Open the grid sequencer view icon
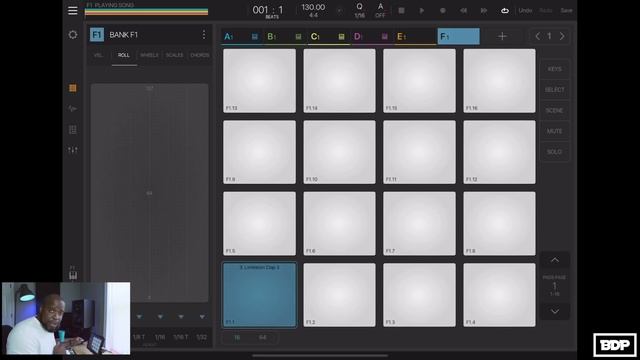The height and width of the screenshot is (360, 640). (x=73, y=130)
